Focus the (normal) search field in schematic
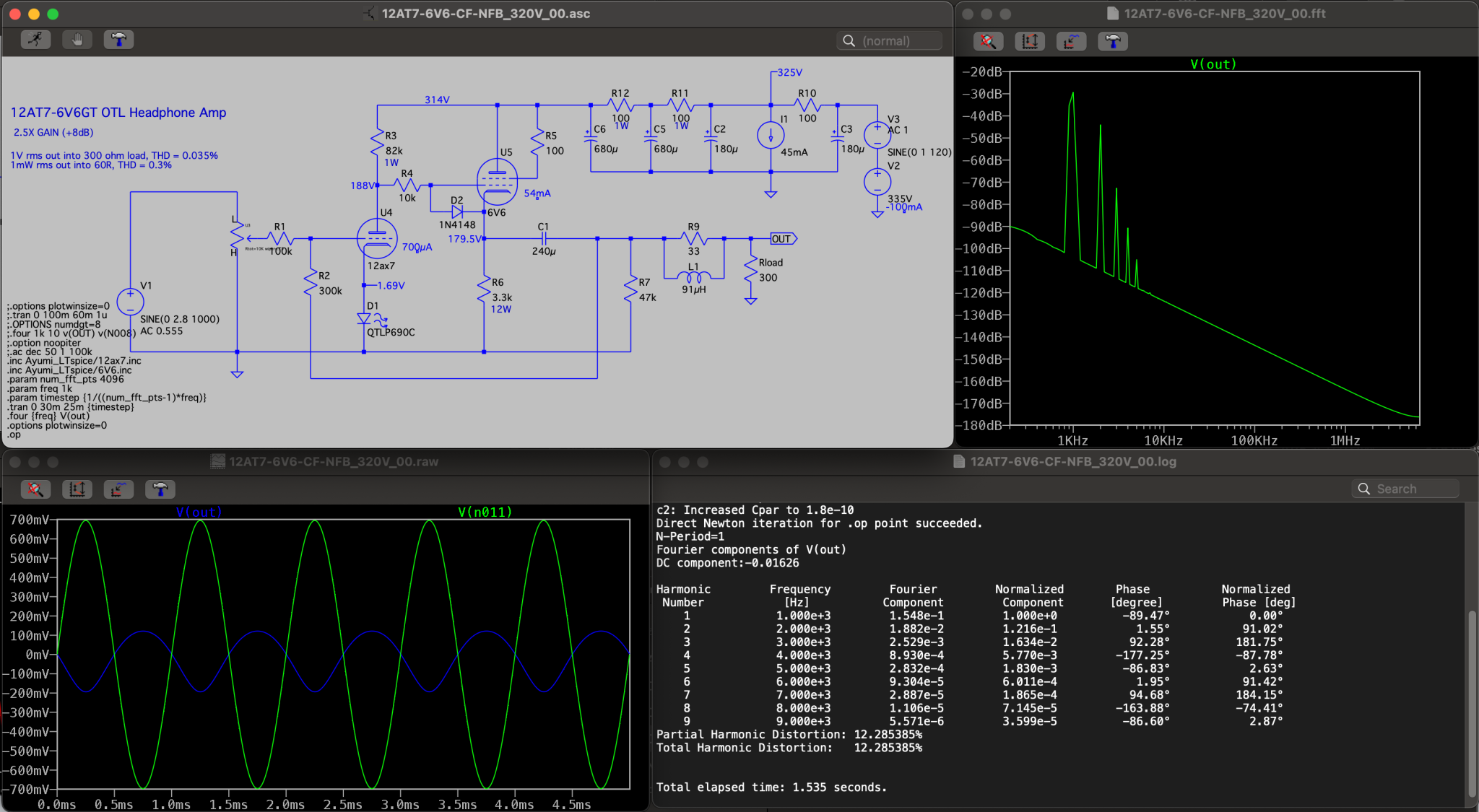The image size is (1479, 812). [890, 40]
